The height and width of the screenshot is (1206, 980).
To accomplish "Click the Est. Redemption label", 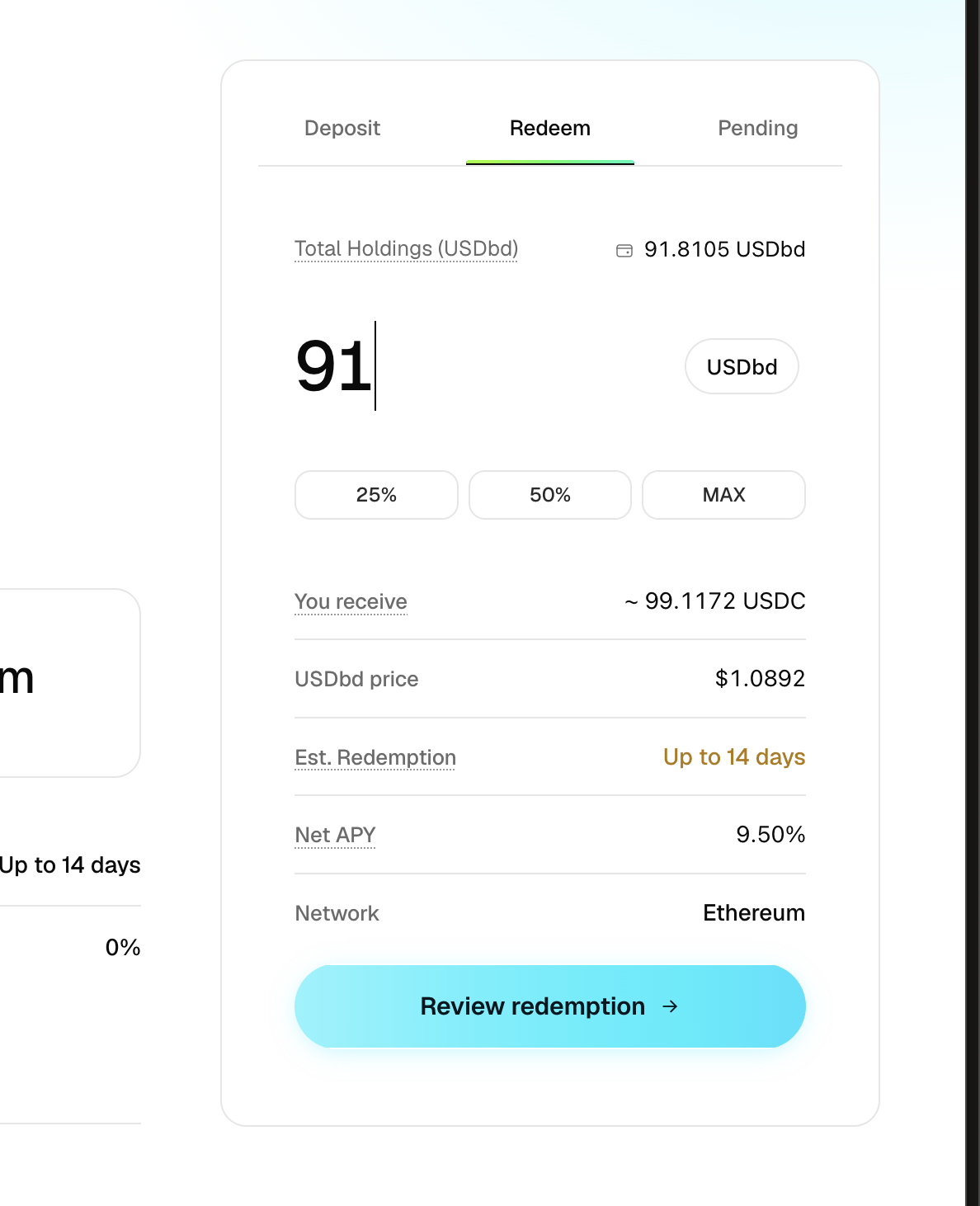I will [x=375, y=757].
